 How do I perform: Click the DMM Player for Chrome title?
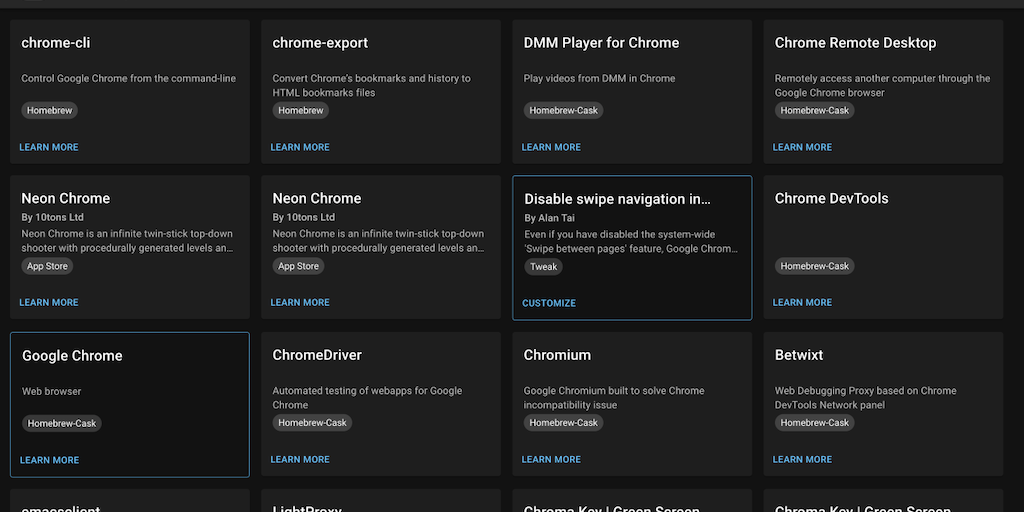click(601, 43)
